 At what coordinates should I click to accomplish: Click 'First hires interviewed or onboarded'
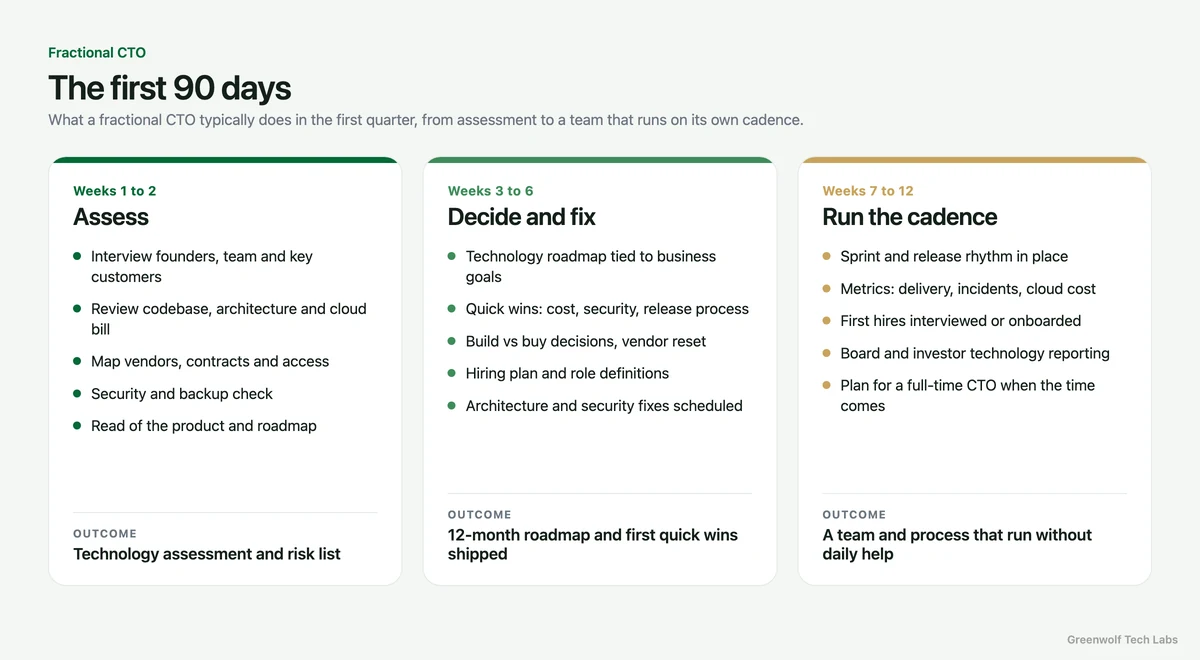pos(961,321)
